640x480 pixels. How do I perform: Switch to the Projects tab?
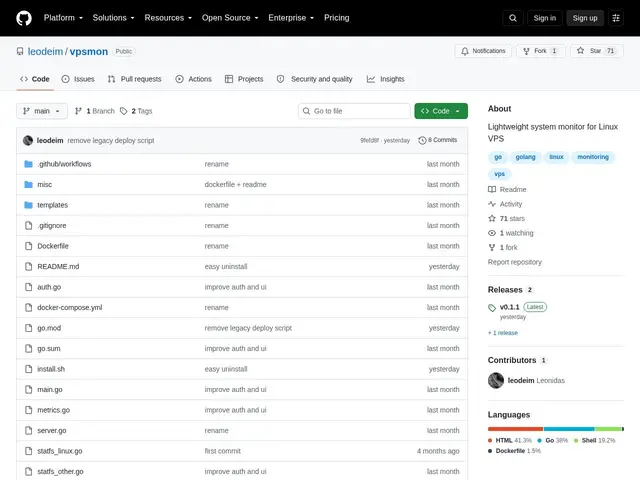coord(244,79)
